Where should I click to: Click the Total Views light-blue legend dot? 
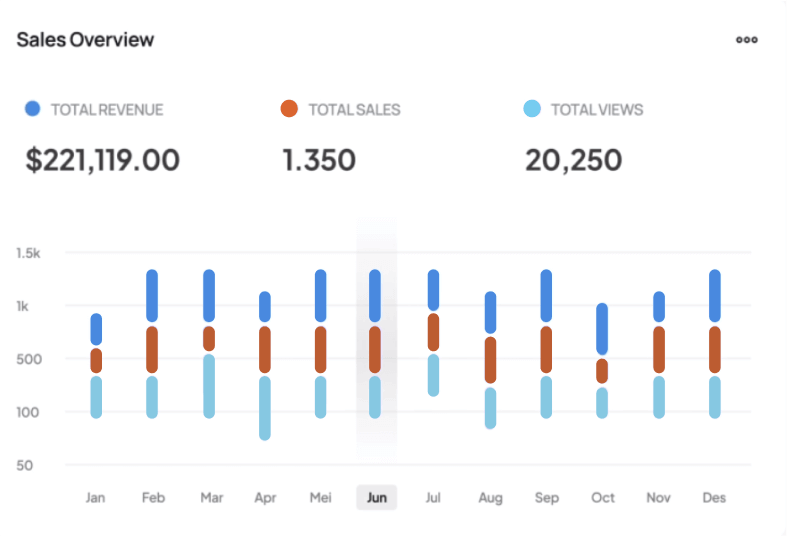tap(533, 109)
